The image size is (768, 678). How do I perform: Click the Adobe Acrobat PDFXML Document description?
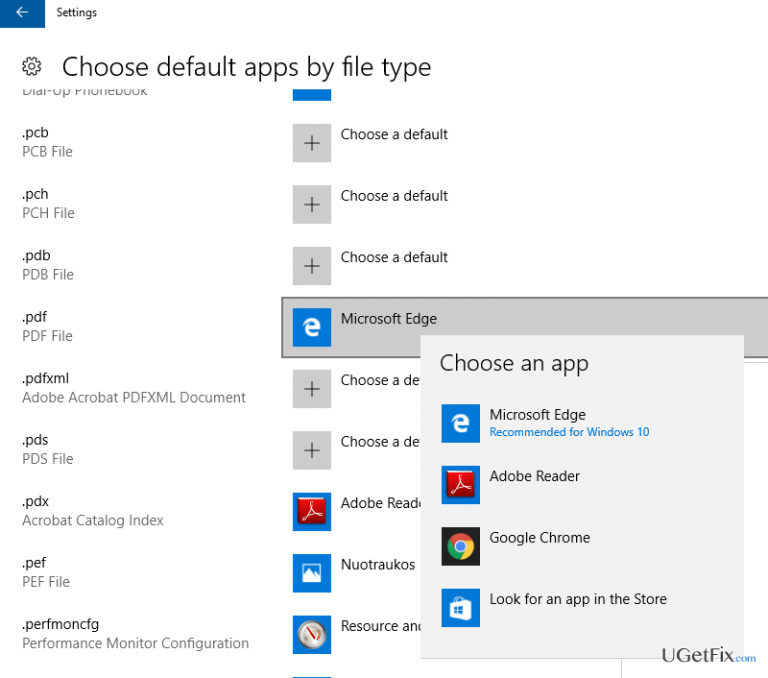[134, 397]
